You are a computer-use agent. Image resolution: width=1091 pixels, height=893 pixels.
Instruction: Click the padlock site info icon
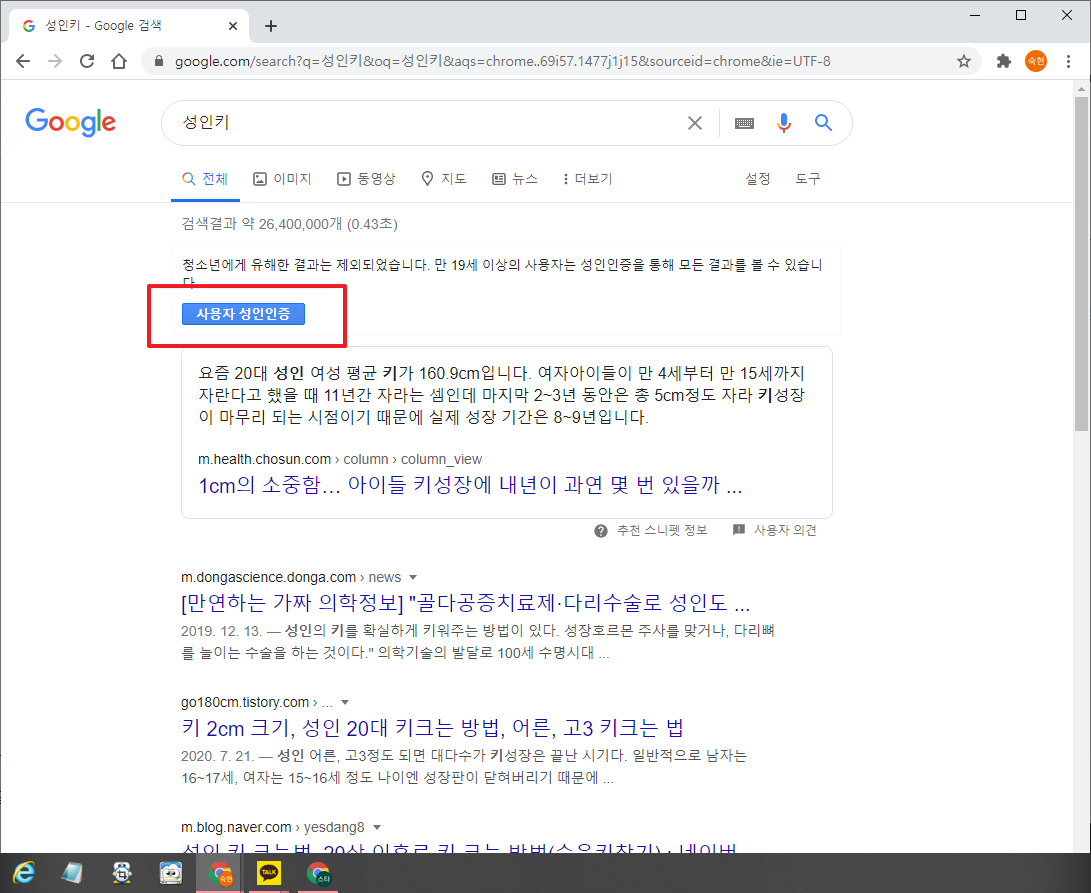pyautogui.click(x=159, y=61)
